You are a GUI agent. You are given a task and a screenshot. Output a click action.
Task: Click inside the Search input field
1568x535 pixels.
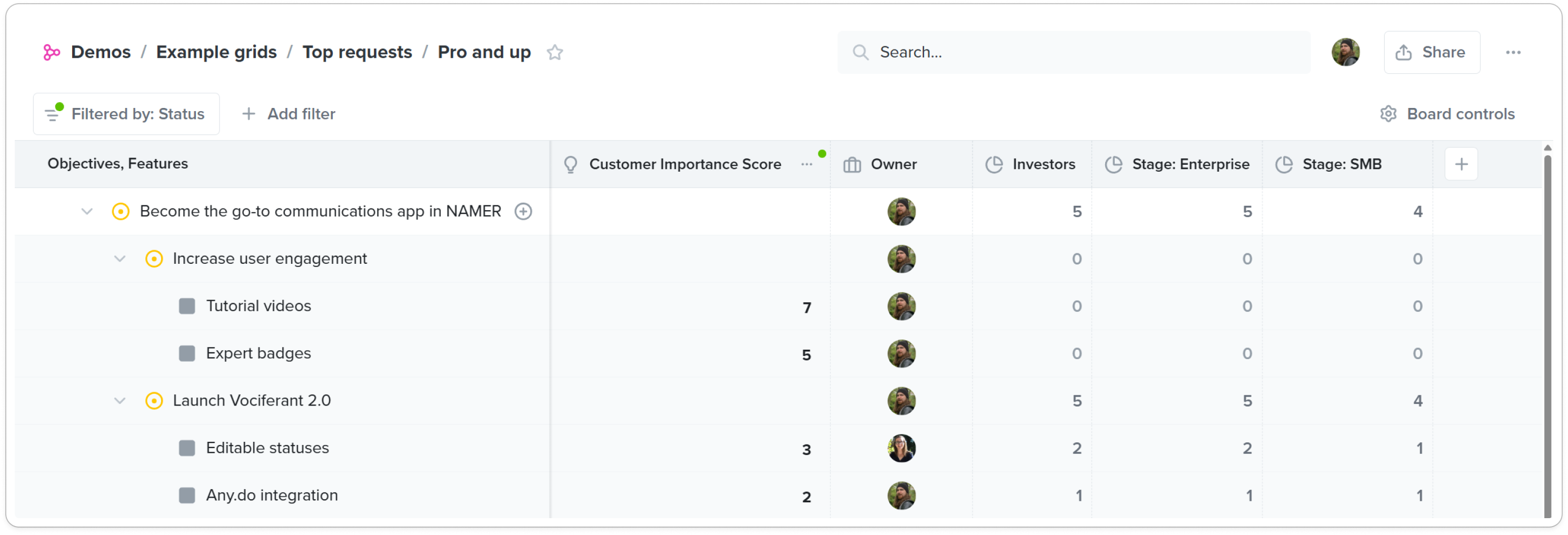[x=1035, y=52]
